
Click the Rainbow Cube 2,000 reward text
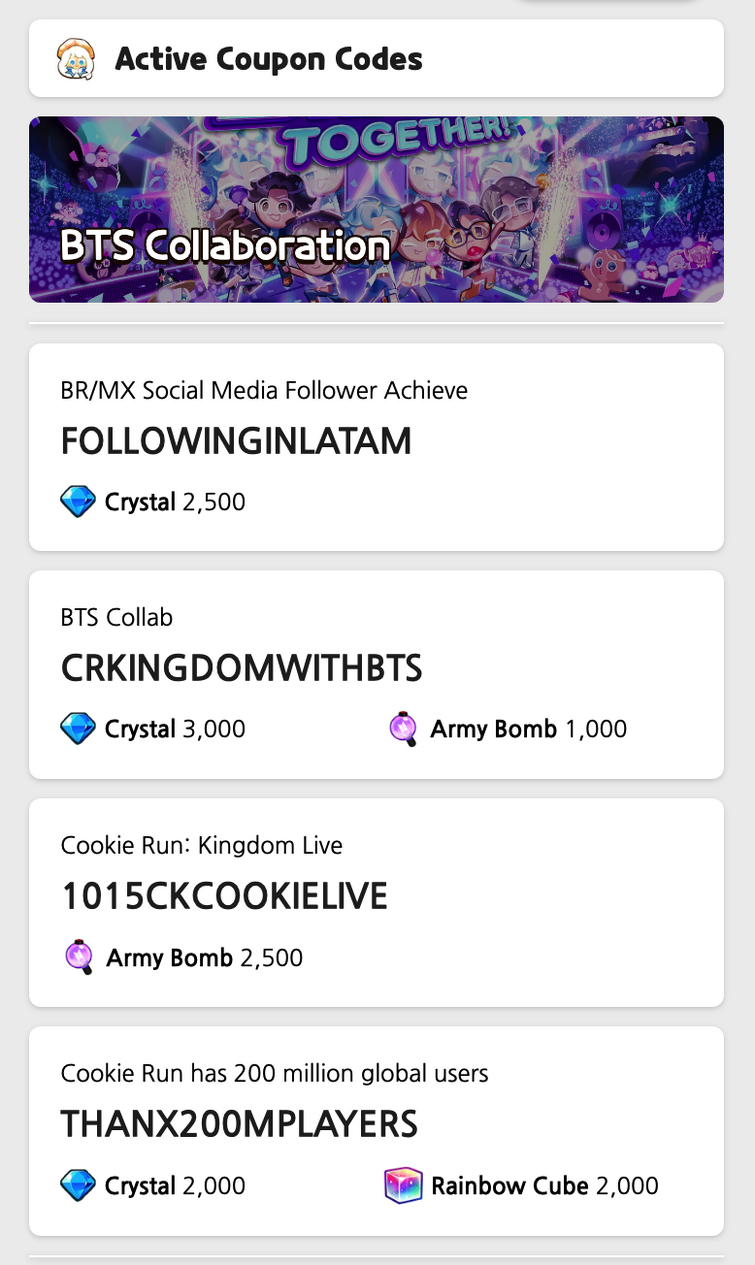[544, 1186]
